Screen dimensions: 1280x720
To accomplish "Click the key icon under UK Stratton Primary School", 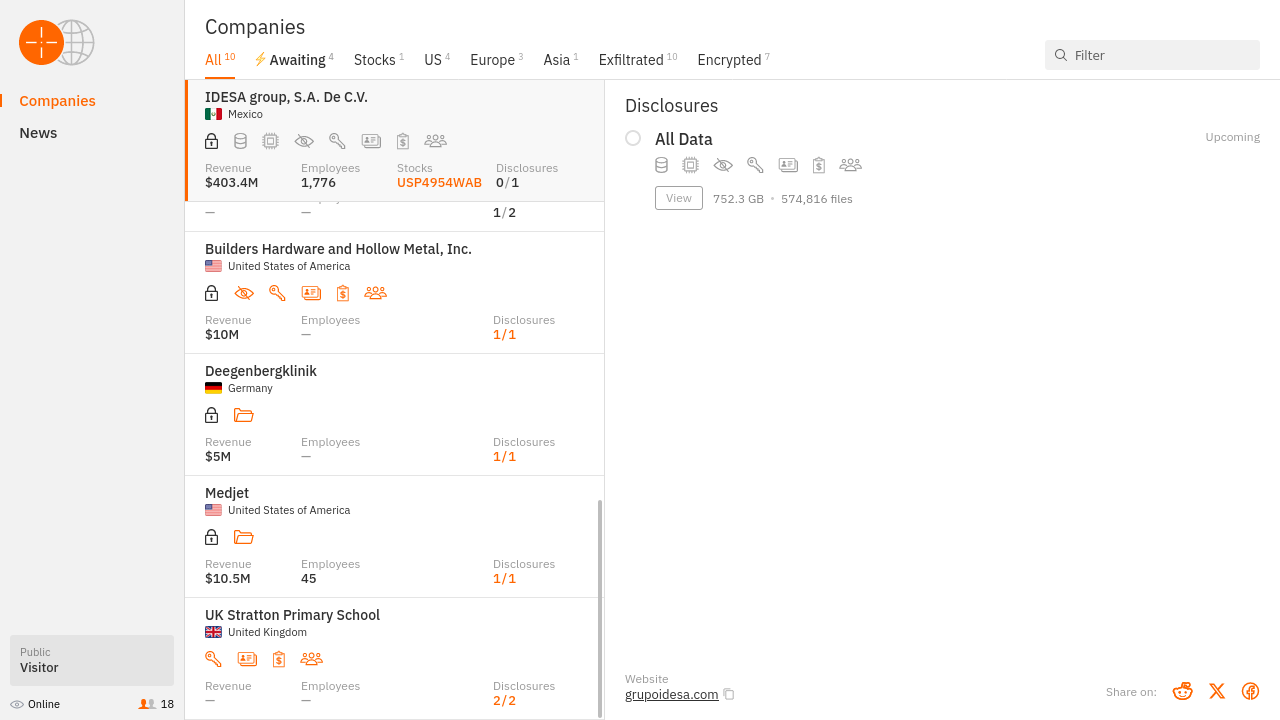I will coord(213,659).
